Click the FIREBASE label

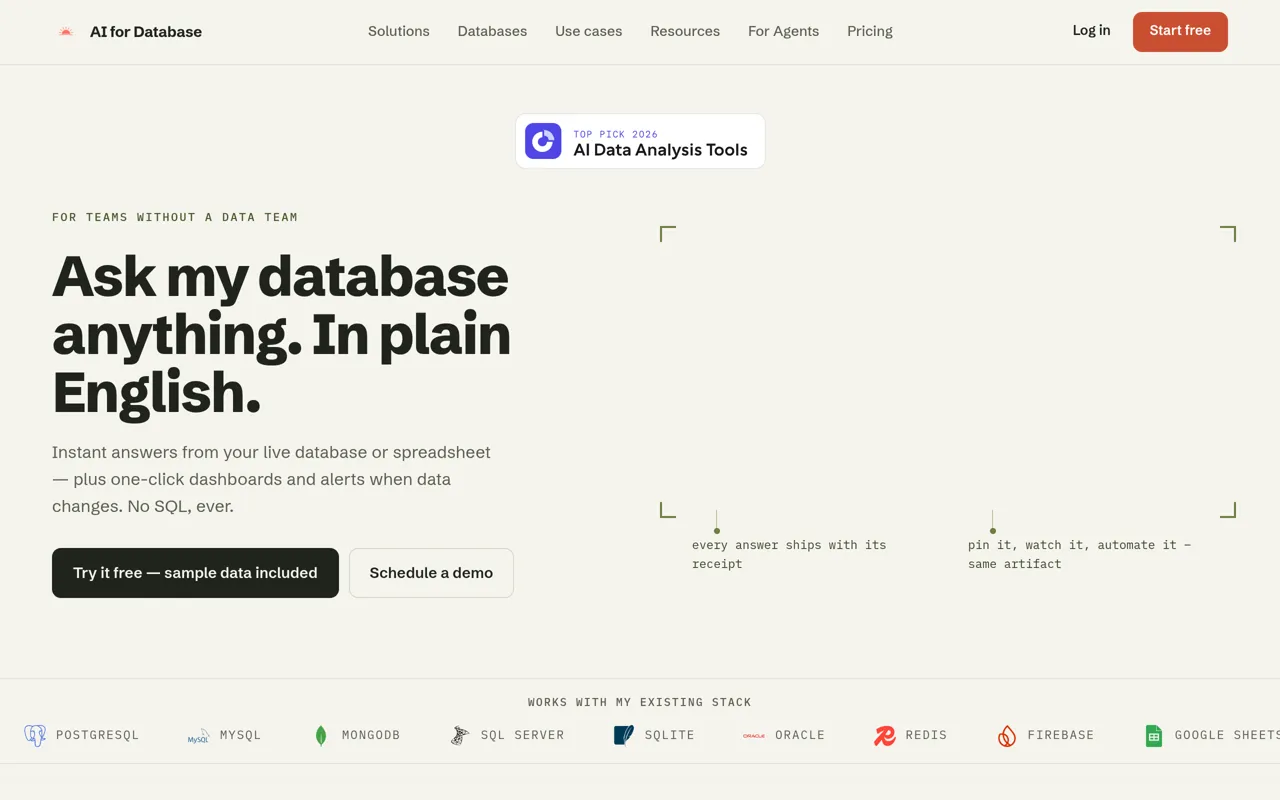click(x=1061, y=735)
